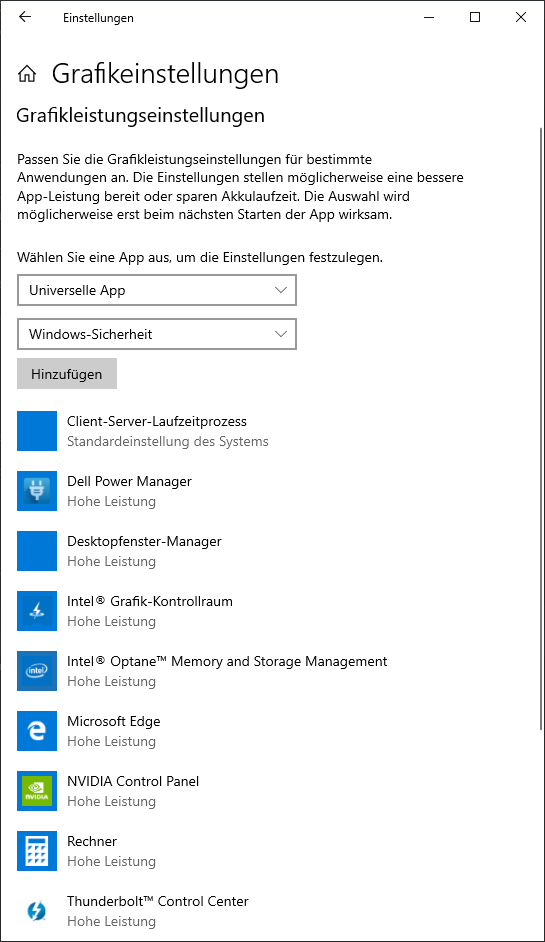The image size is (545, 942).
Task: Select the NVIDIA Control Panel icon
Action: pos(37,791)
